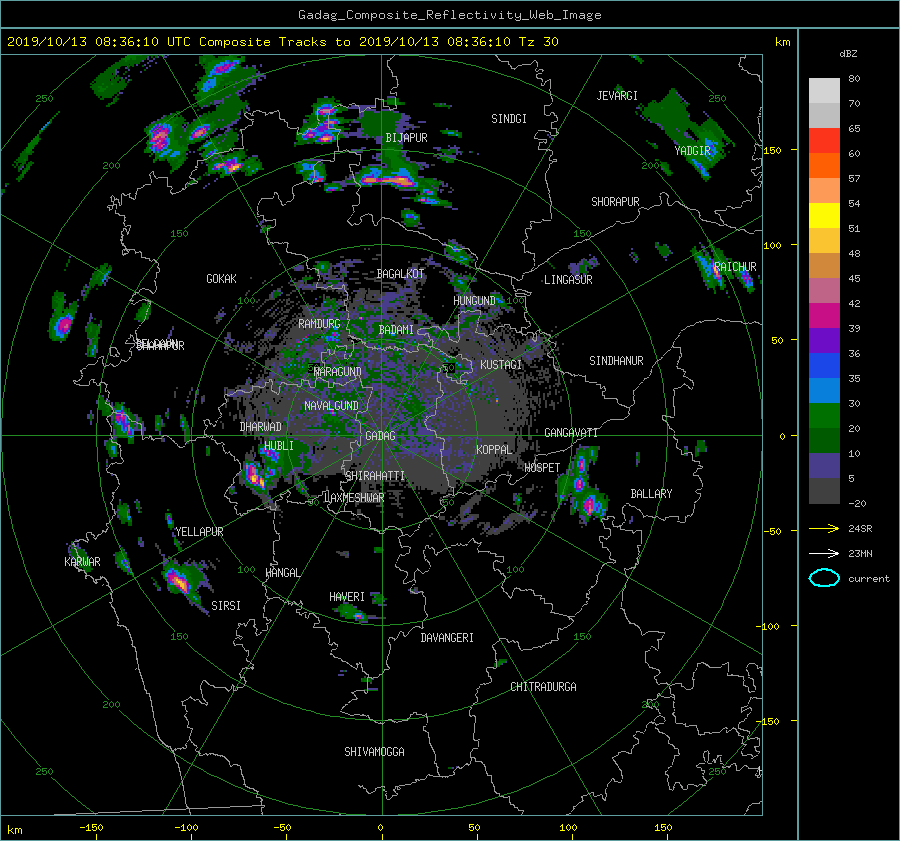Click the SHORAPUR city label
The image size is (900, 841).
[x=615, y=202]
